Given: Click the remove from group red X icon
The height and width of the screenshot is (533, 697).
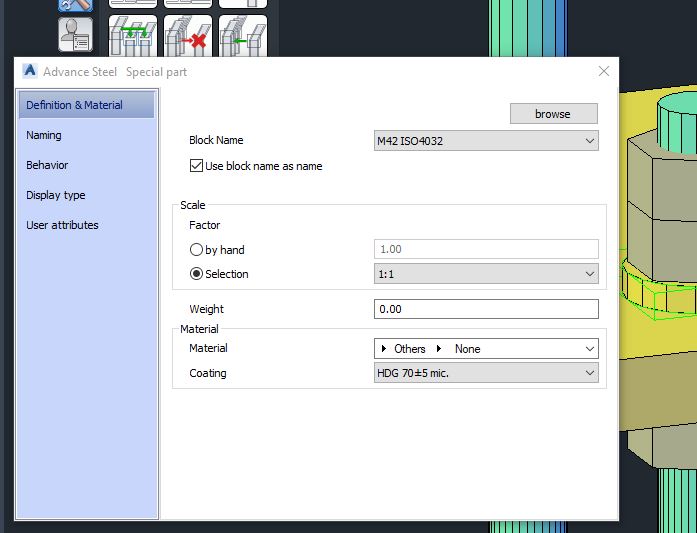Looking at the screenshot, I should [188, 36].
